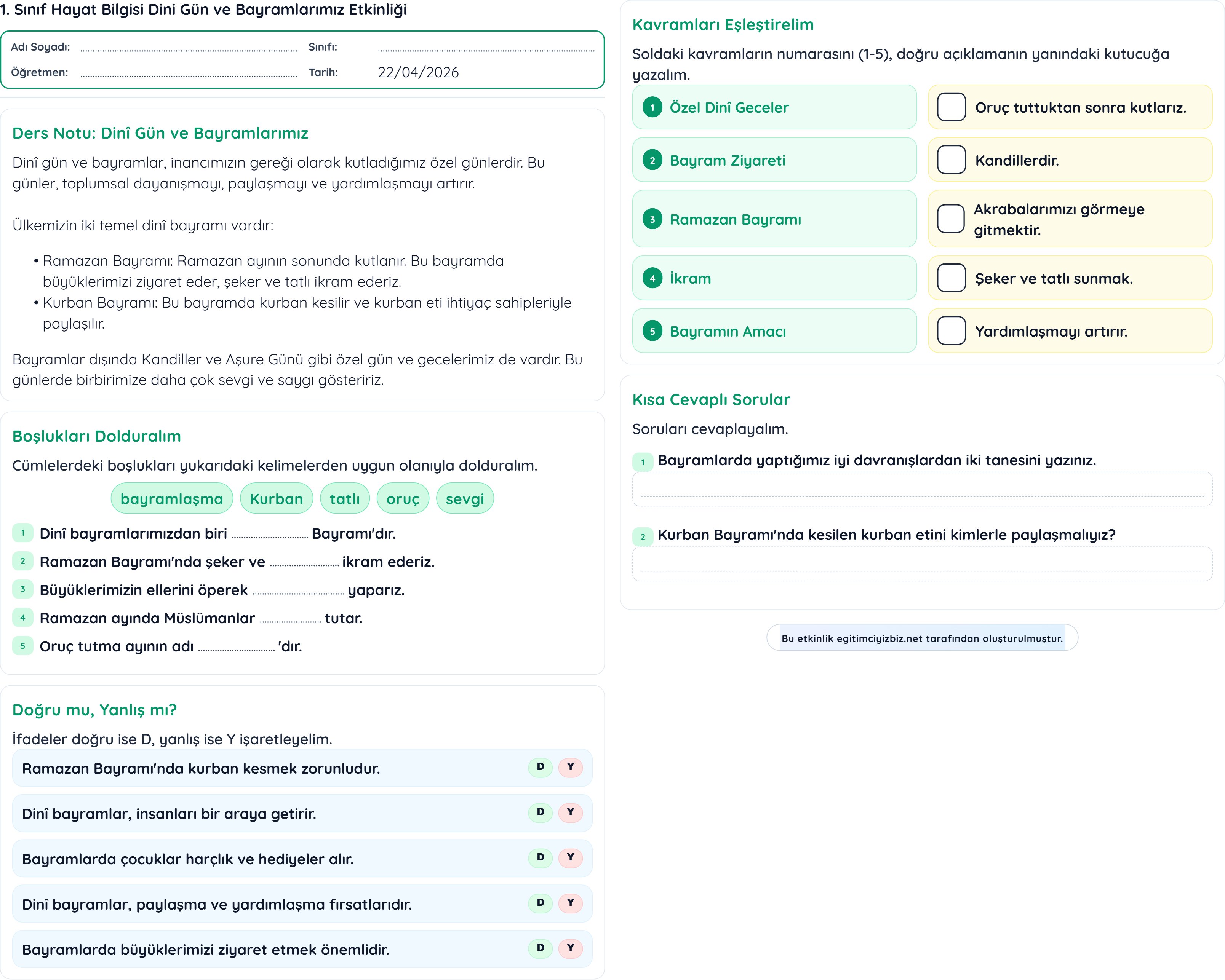Mark D for 'Ramazan Bayramı'nda kurban kesmek zorunludur'
Viewport: 1225px width, 980px height.
click(x=540, y=767)
